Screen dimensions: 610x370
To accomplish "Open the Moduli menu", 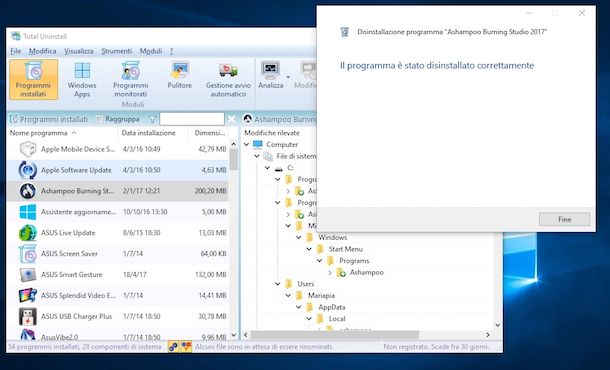I will (151, 51).
